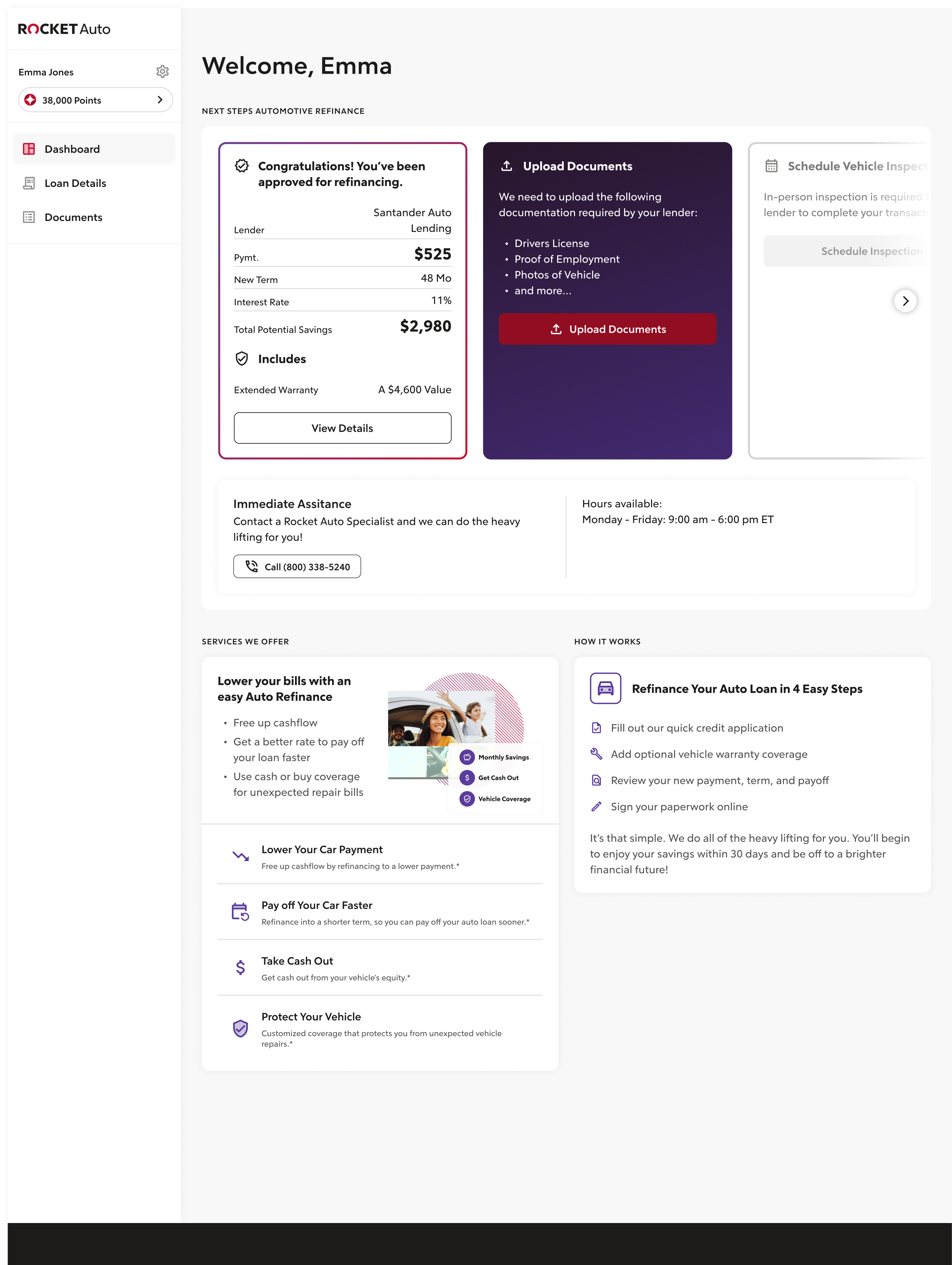Click the Rocket Auto logo

point(64,29)
